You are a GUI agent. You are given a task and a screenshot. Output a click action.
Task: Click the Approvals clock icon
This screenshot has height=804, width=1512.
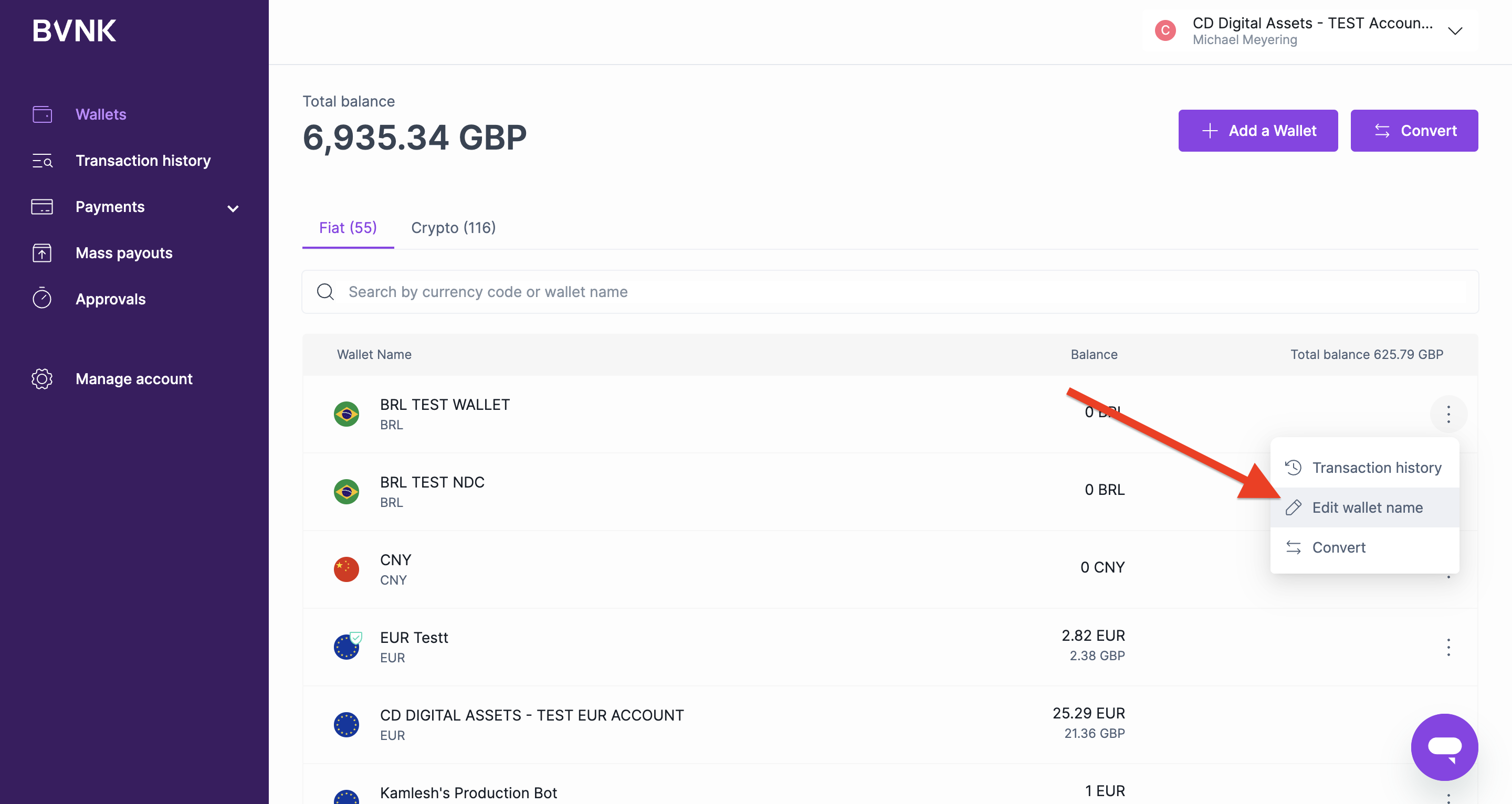[42, 299]
